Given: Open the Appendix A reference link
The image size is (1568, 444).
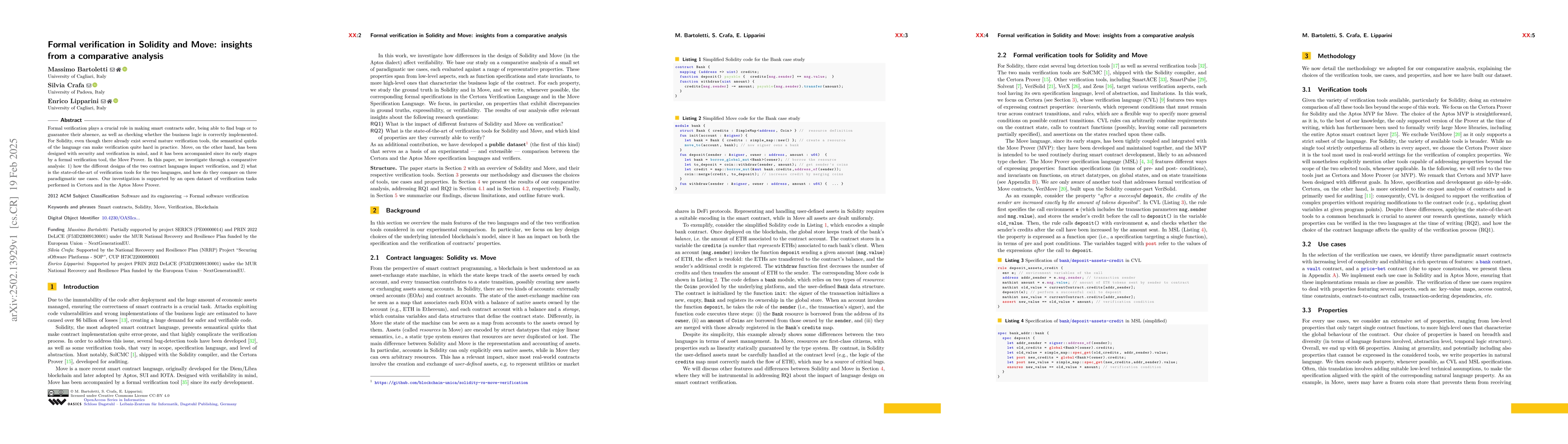Looking at the screenshot, I should click(1334, 275).
